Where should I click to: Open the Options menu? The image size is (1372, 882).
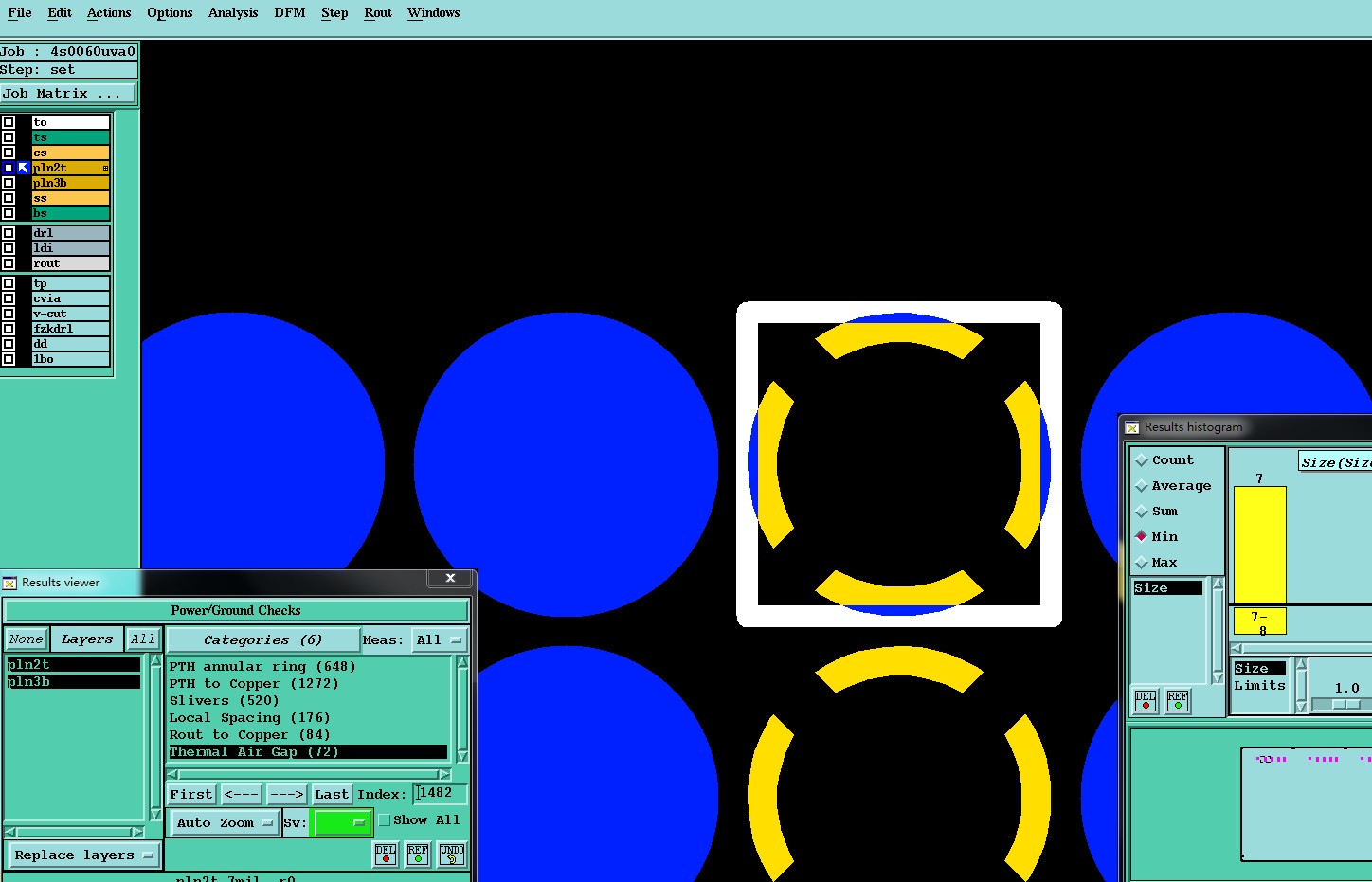170,12
